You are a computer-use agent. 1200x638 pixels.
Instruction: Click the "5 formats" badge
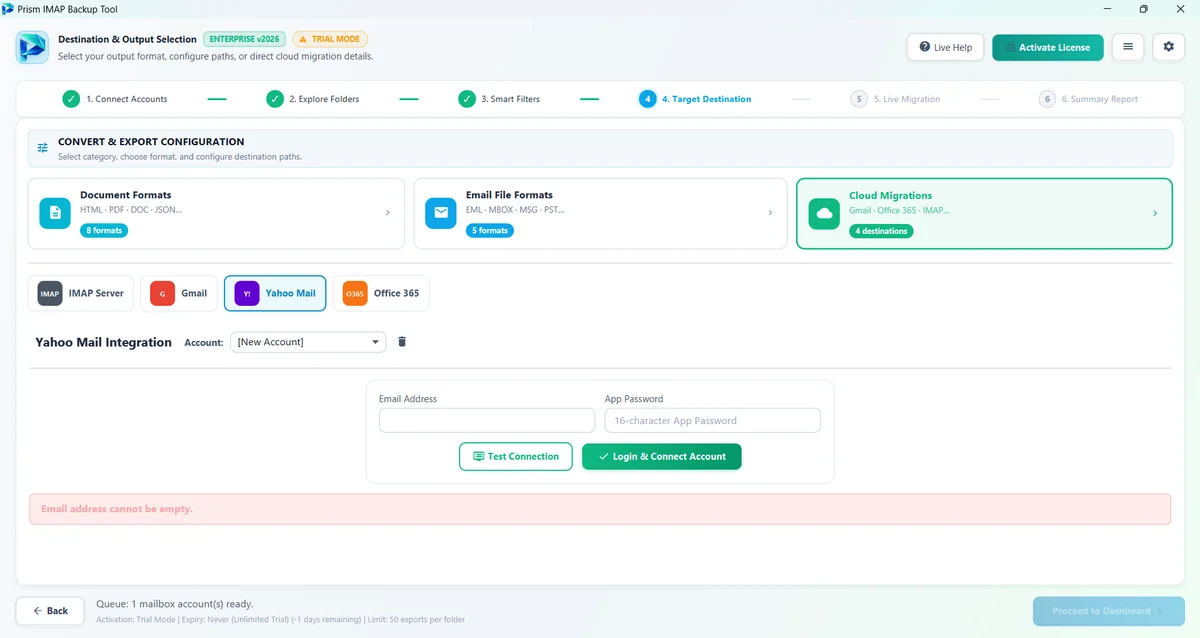pos(490,231)
